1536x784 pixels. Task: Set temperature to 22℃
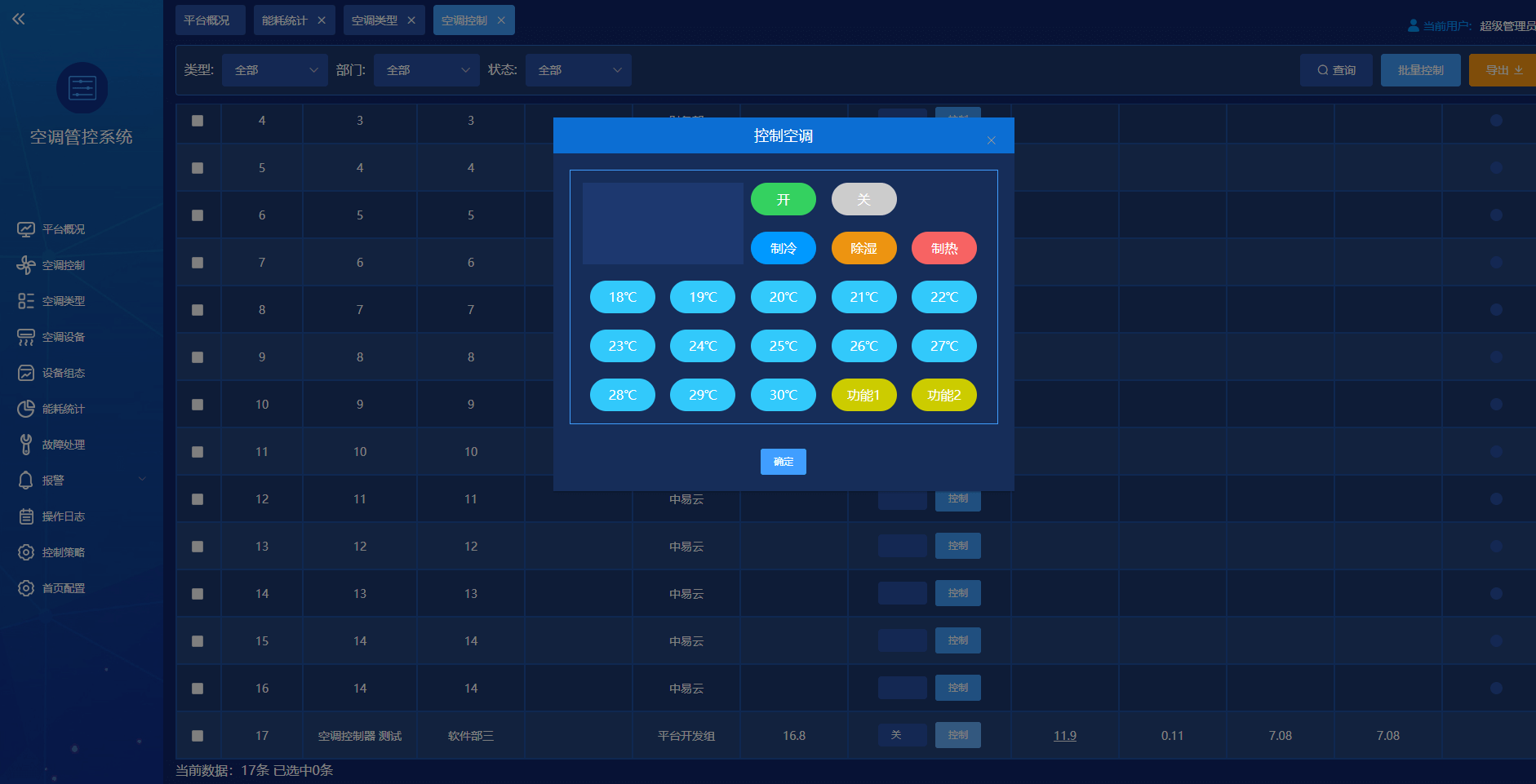coord(944,297)
